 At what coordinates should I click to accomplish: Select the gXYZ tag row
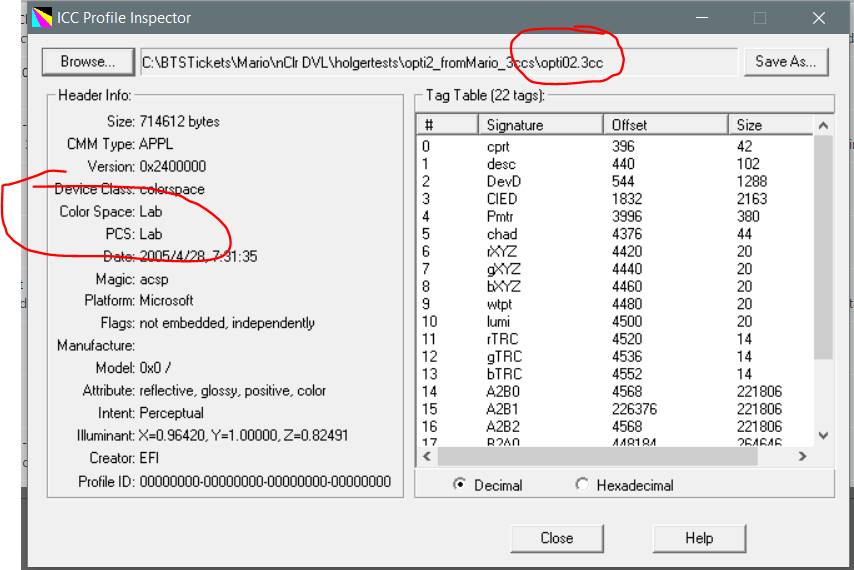(x=615, y=269)
